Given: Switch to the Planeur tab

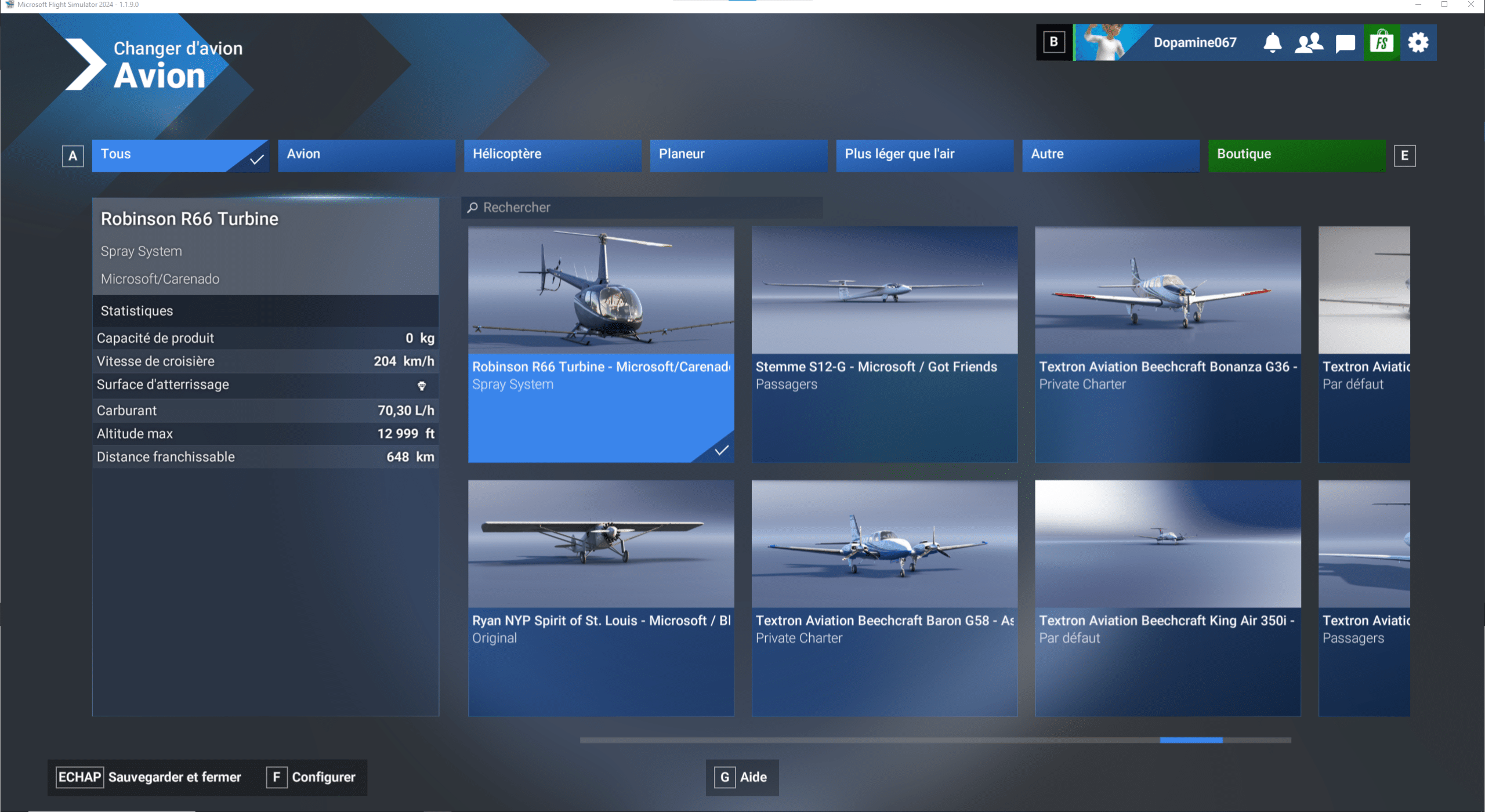Looking at the screenshot, I should pos(739,155).
